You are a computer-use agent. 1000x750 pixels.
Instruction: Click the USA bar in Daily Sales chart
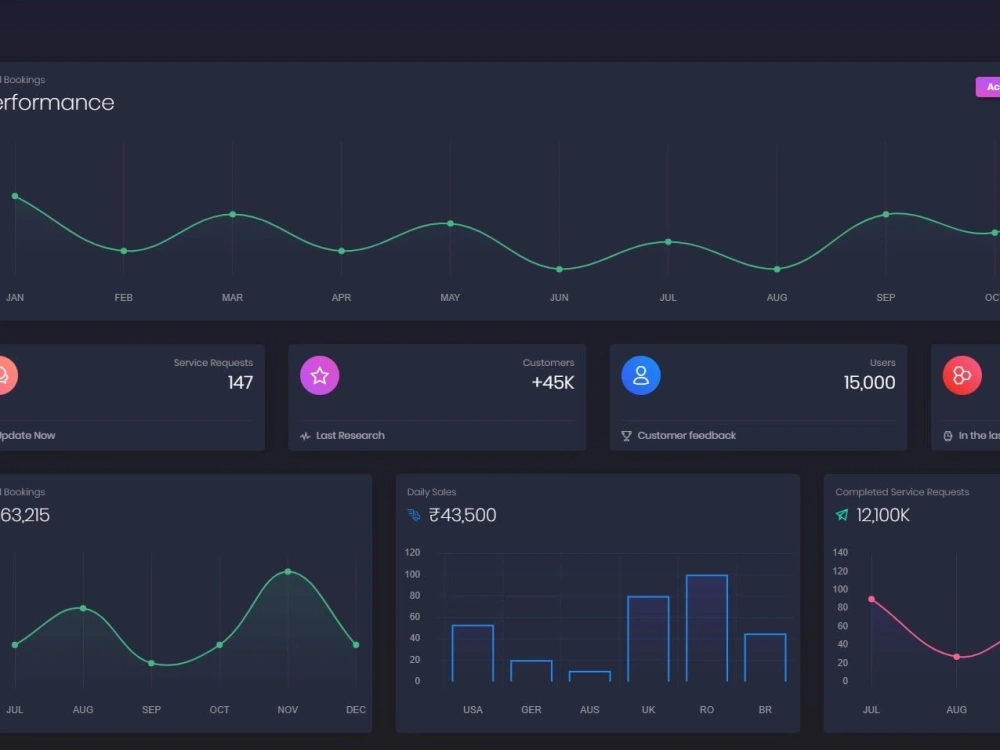point(473,653)
